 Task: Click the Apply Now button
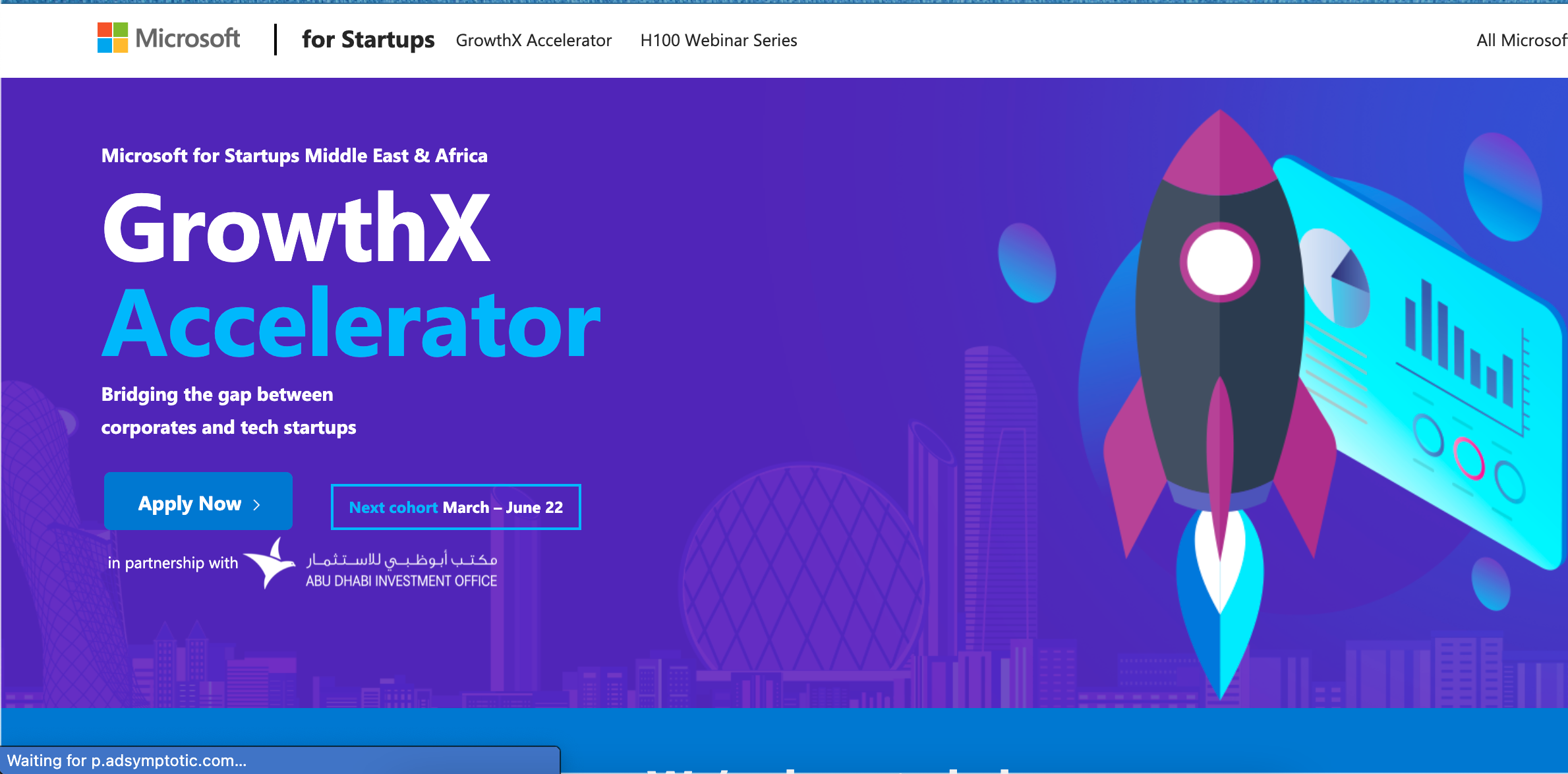198,502
